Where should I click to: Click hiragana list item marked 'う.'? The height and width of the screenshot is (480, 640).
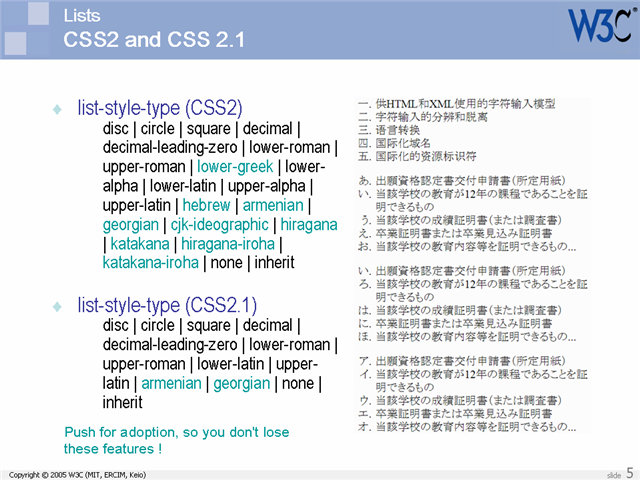pos(460,220)
